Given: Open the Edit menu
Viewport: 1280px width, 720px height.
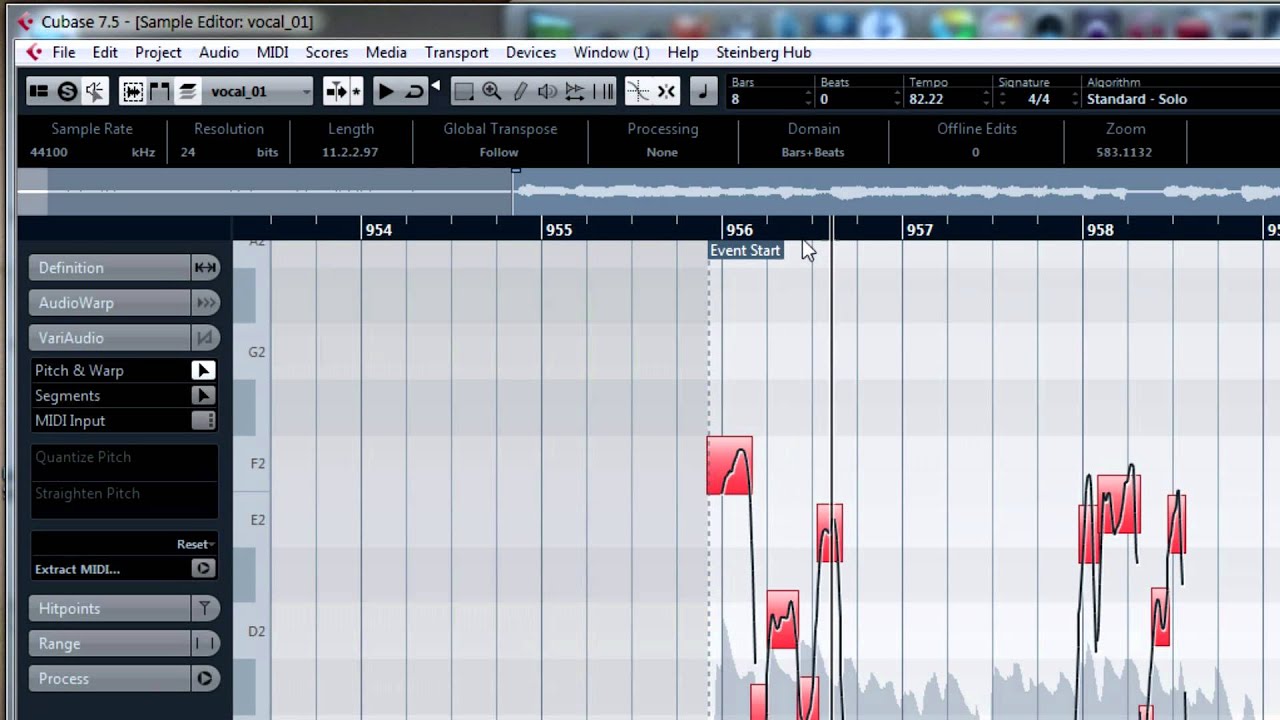Looking at the screenshot, I should pyautogui.click(x=105, y=52).
